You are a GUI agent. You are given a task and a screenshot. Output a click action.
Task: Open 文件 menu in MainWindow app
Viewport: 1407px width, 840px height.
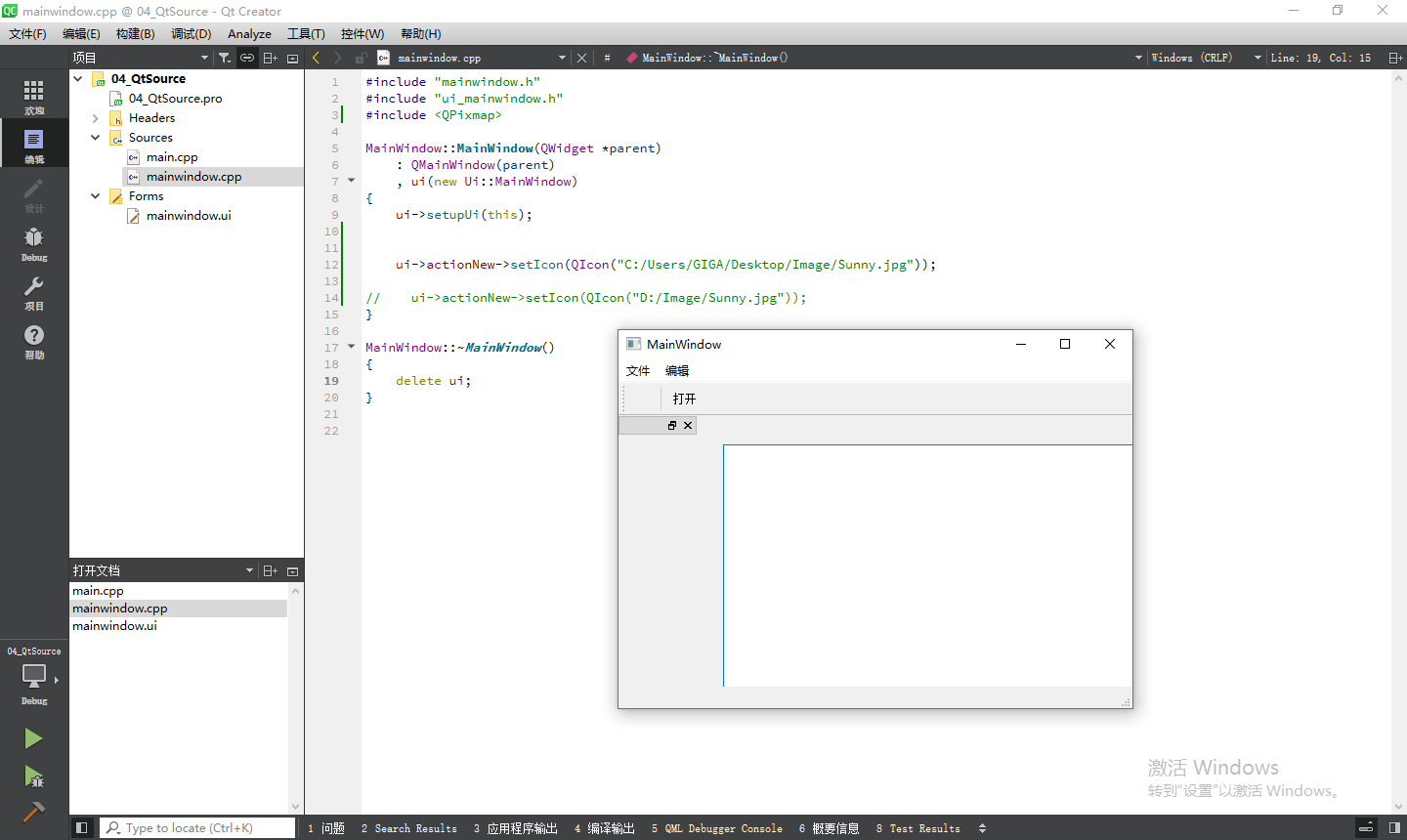(638, 370)
